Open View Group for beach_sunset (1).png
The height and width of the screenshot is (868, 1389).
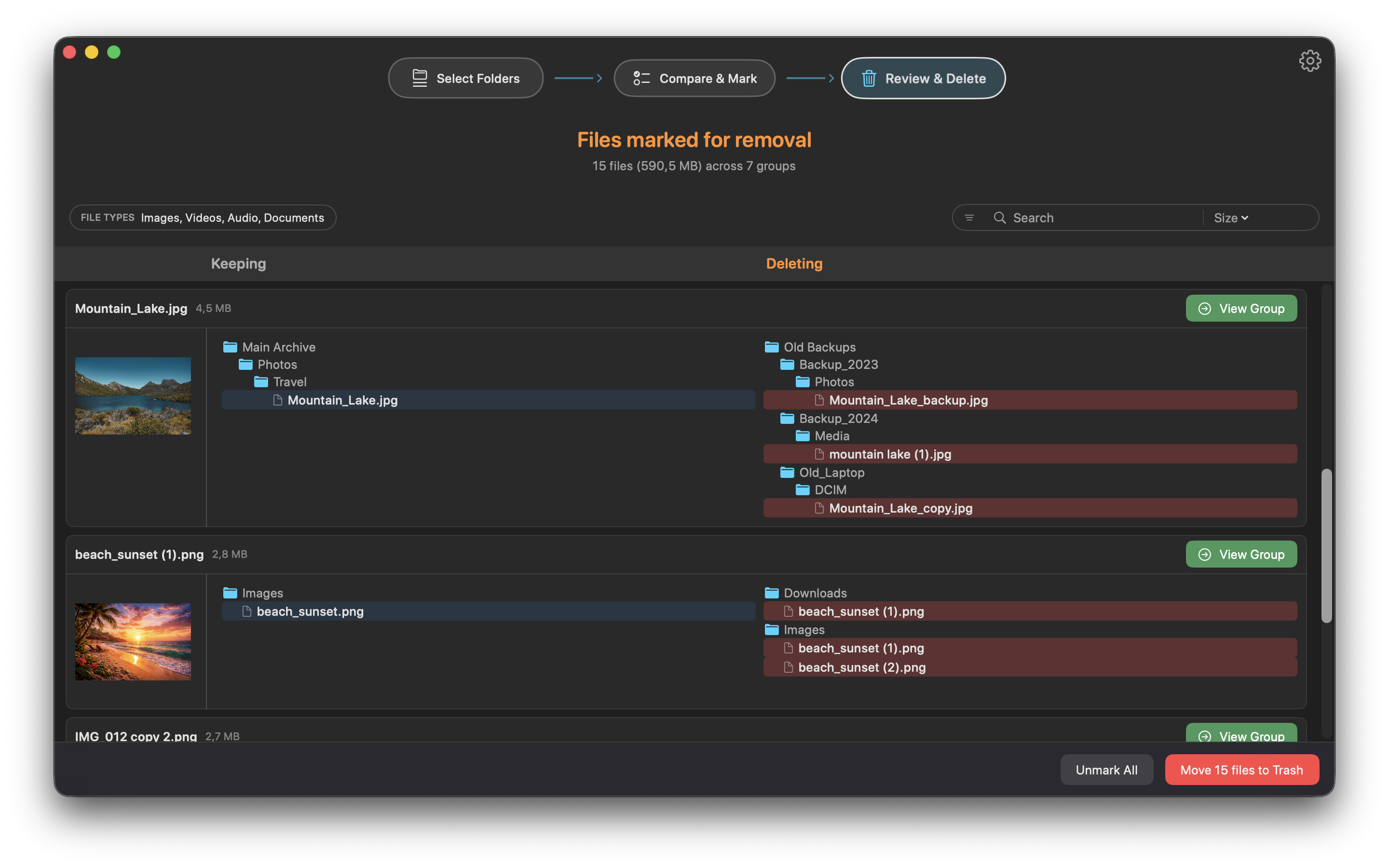(1241, 554)
